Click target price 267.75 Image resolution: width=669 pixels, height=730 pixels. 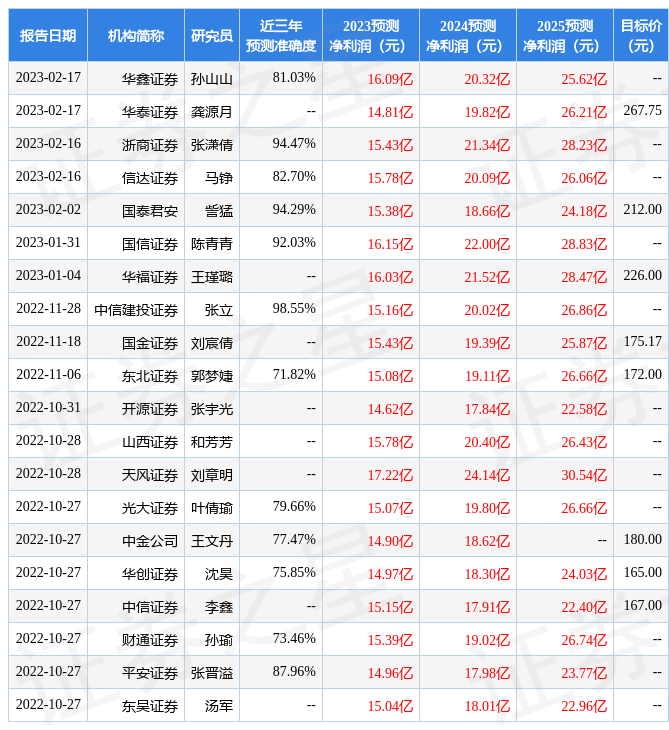pos(642,110)
